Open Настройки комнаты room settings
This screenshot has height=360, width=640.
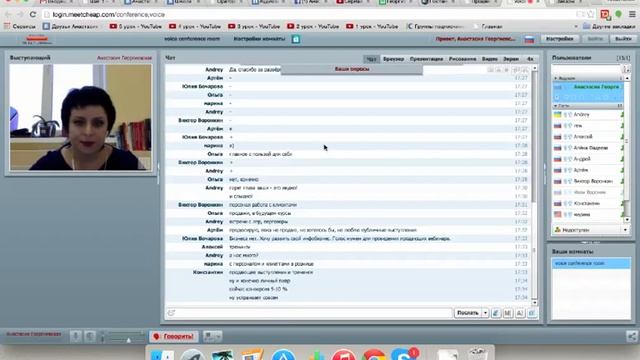[259, 39]
